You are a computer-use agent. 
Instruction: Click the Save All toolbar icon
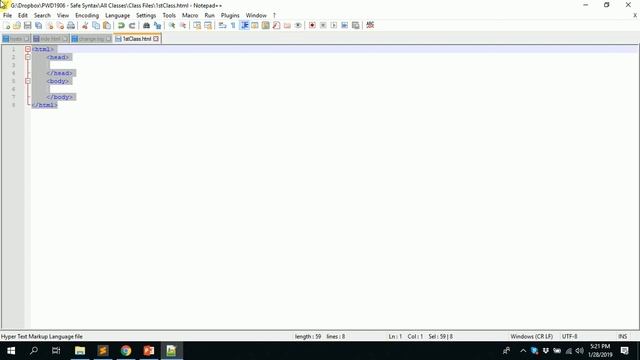click(38, 25)
